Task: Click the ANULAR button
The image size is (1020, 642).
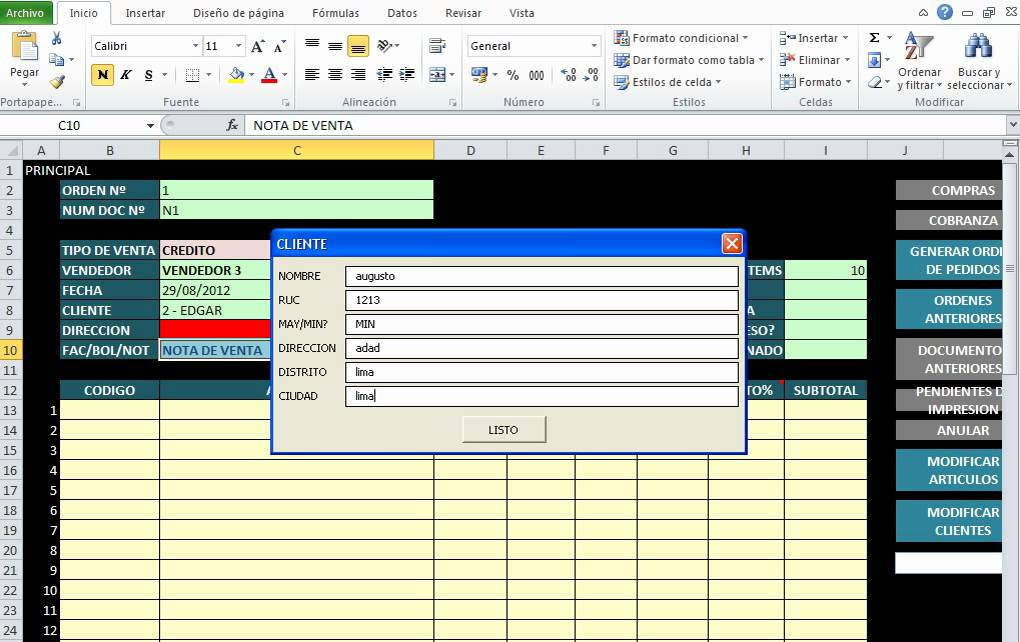Action: [x=949, y=431]
